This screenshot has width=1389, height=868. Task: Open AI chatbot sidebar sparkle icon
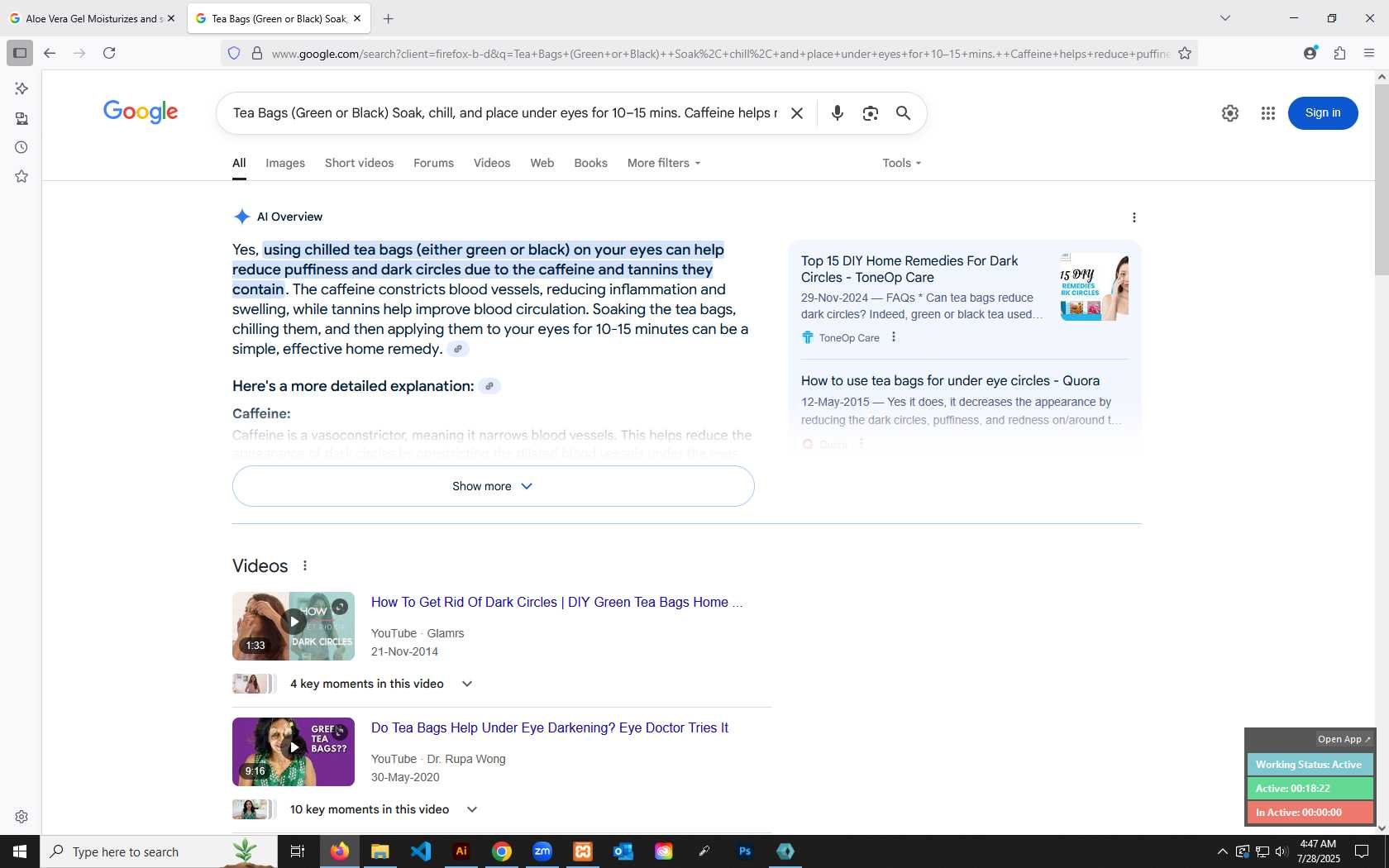click(21, 88)
